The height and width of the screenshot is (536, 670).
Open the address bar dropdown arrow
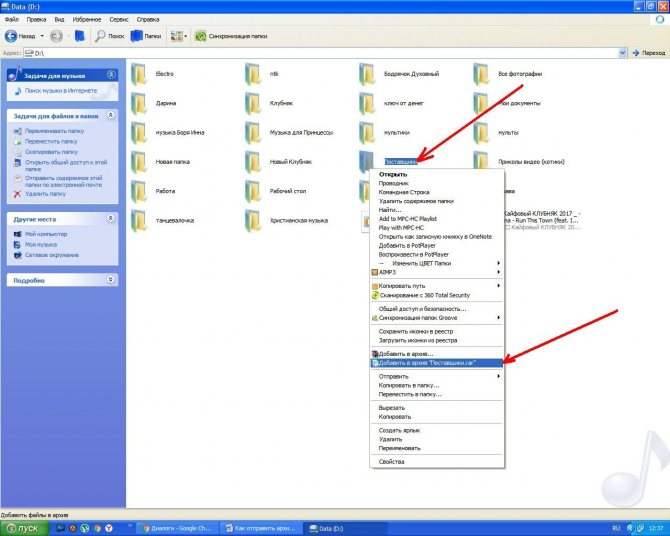(622, 53)
